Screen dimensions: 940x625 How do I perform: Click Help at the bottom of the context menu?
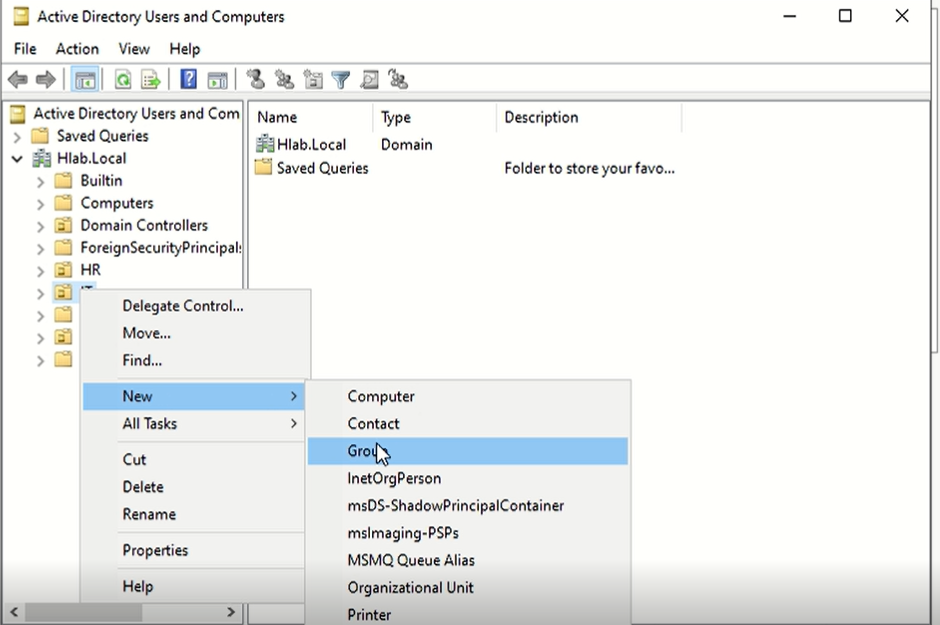coord(195,586)
